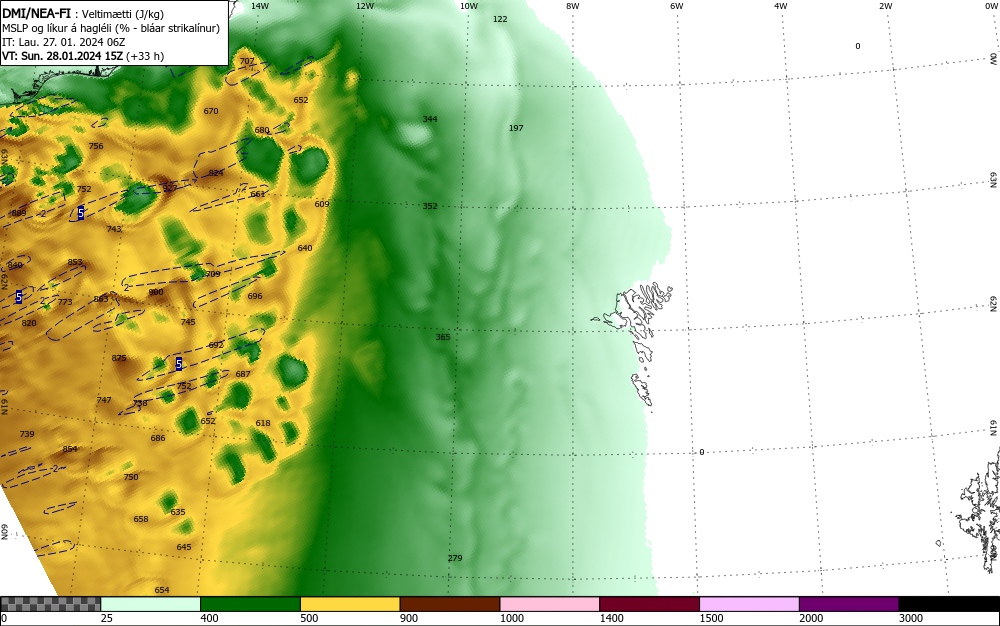Select the 0W longitude label
The width and height of the screenshot is (1000, 626).
click(991, 6)
